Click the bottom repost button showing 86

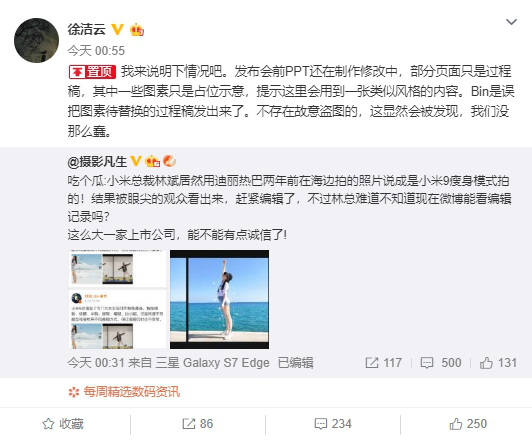[x=198, y=424]
